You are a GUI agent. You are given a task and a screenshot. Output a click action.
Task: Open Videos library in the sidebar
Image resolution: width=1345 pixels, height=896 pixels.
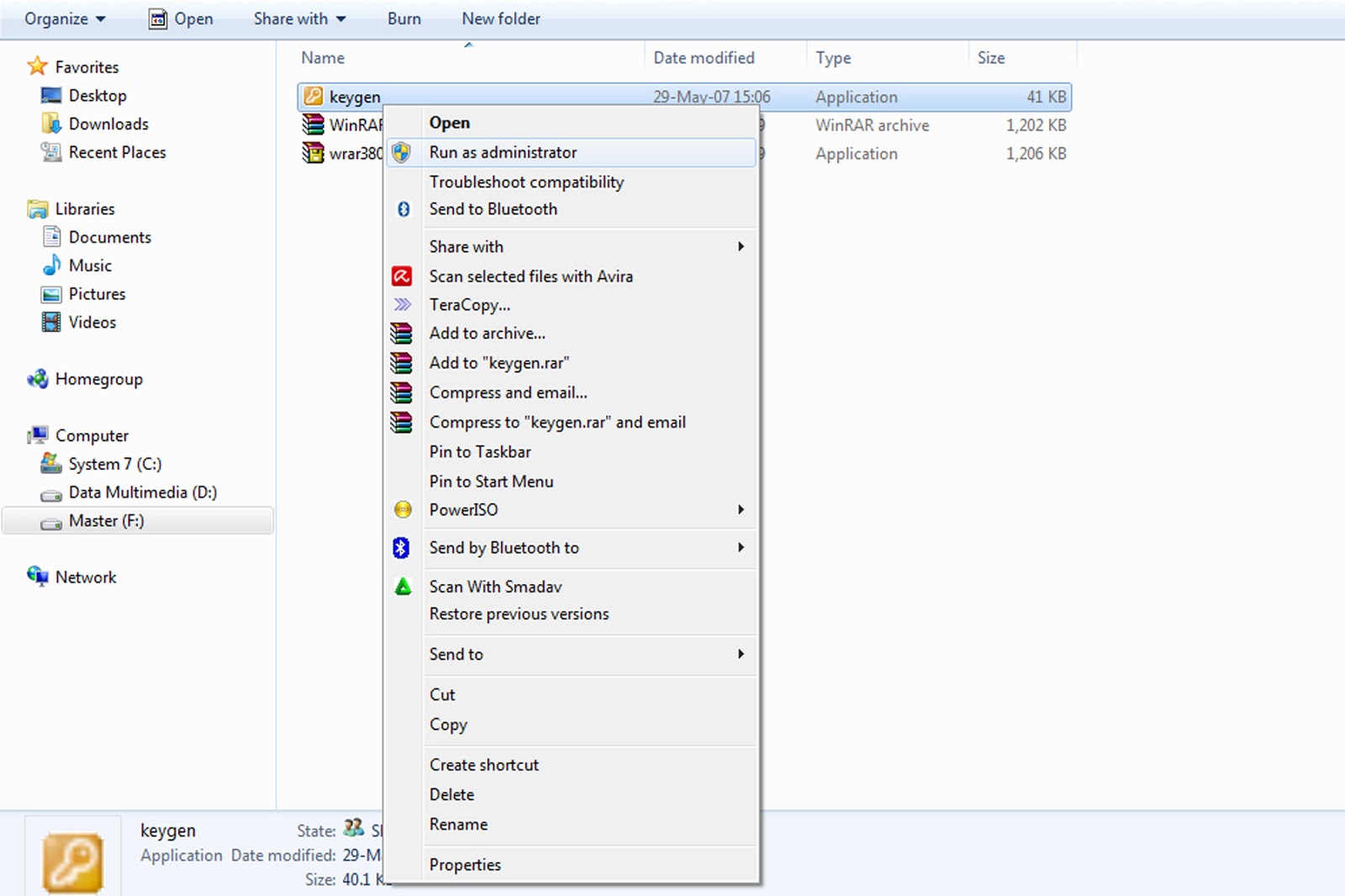(x=92, y=322)
